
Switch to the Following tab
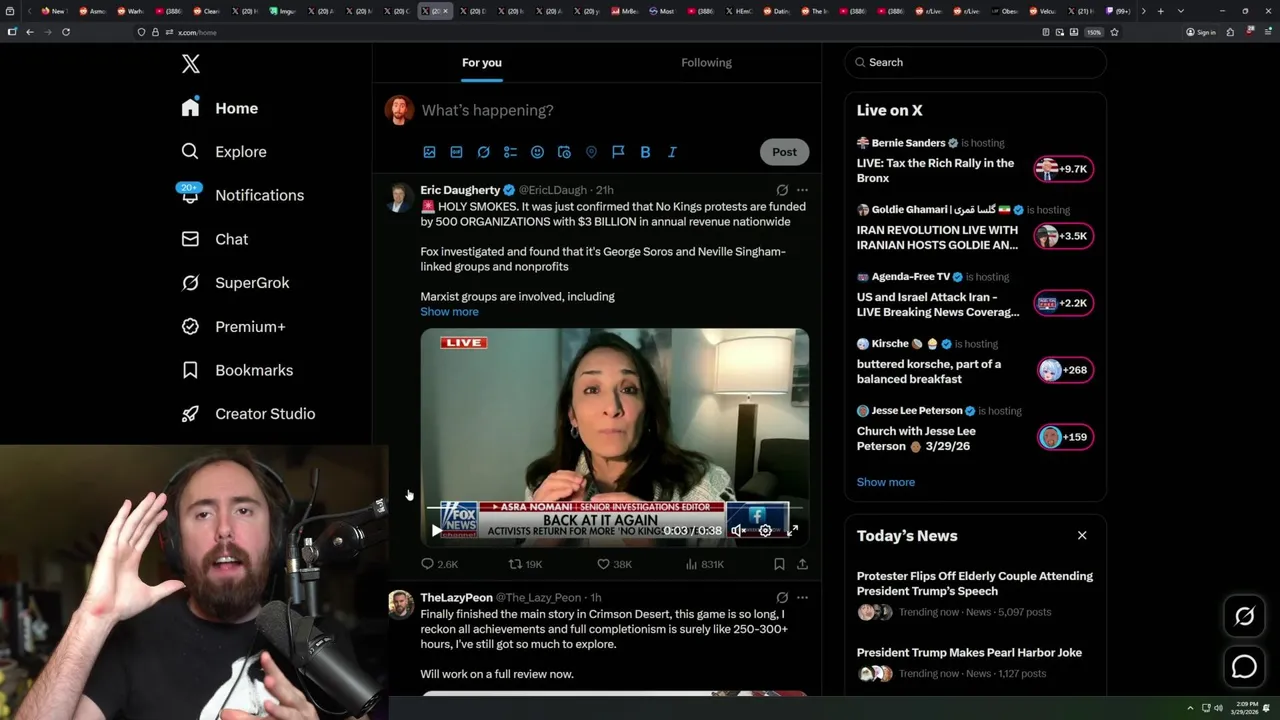(706, 62)
